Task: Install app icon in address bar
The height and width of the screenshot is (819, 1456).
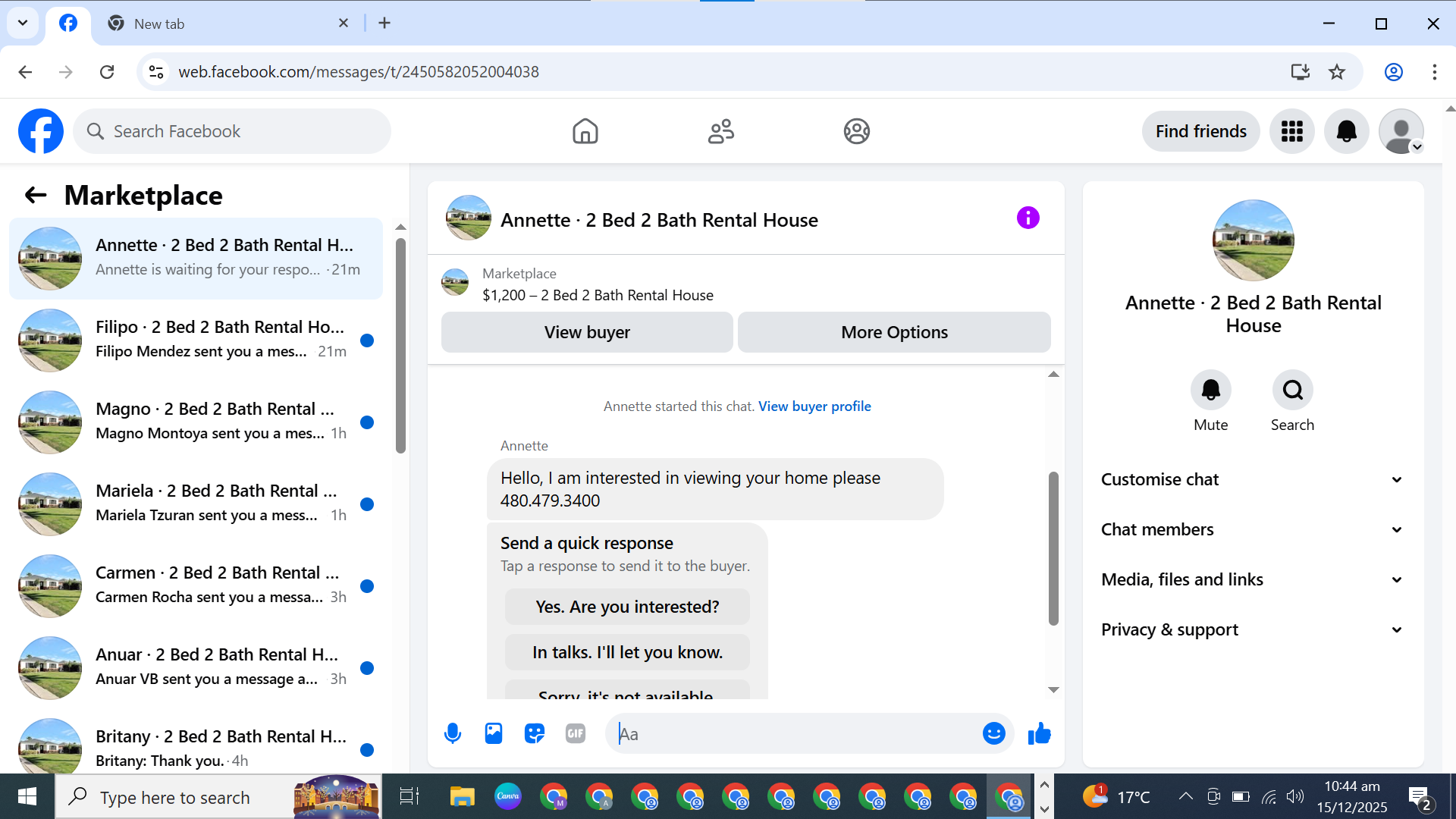Action: 1301,72
